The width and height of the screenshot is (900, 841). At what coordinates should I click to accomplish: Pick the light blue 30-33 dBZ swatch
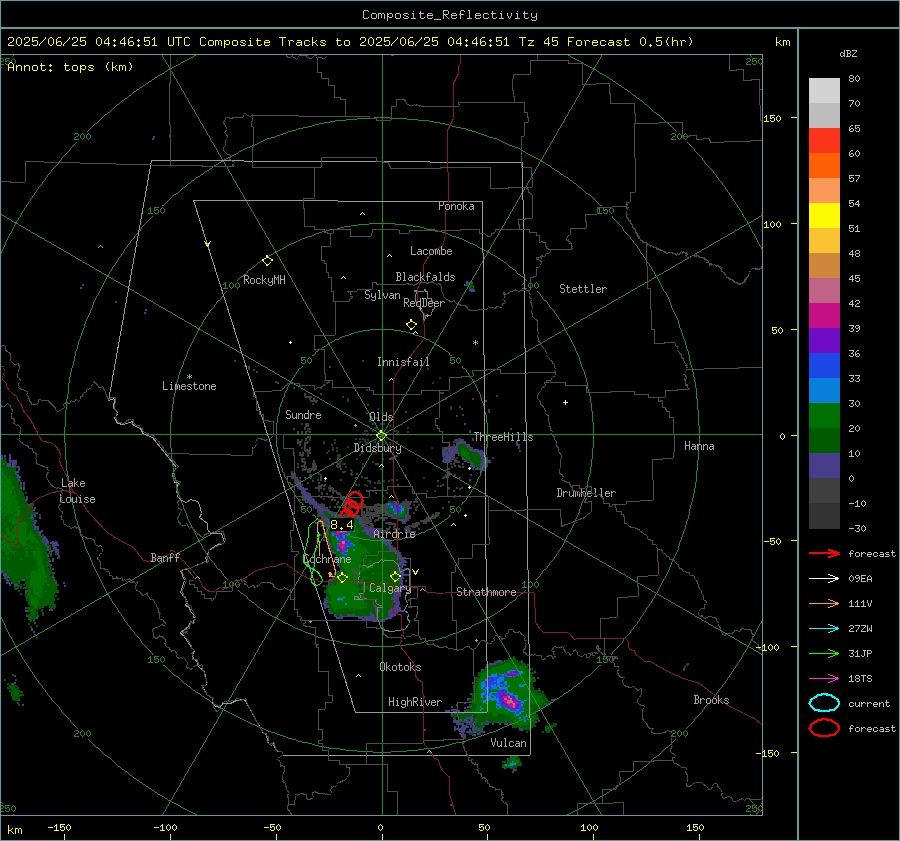[x=824, y=391]
